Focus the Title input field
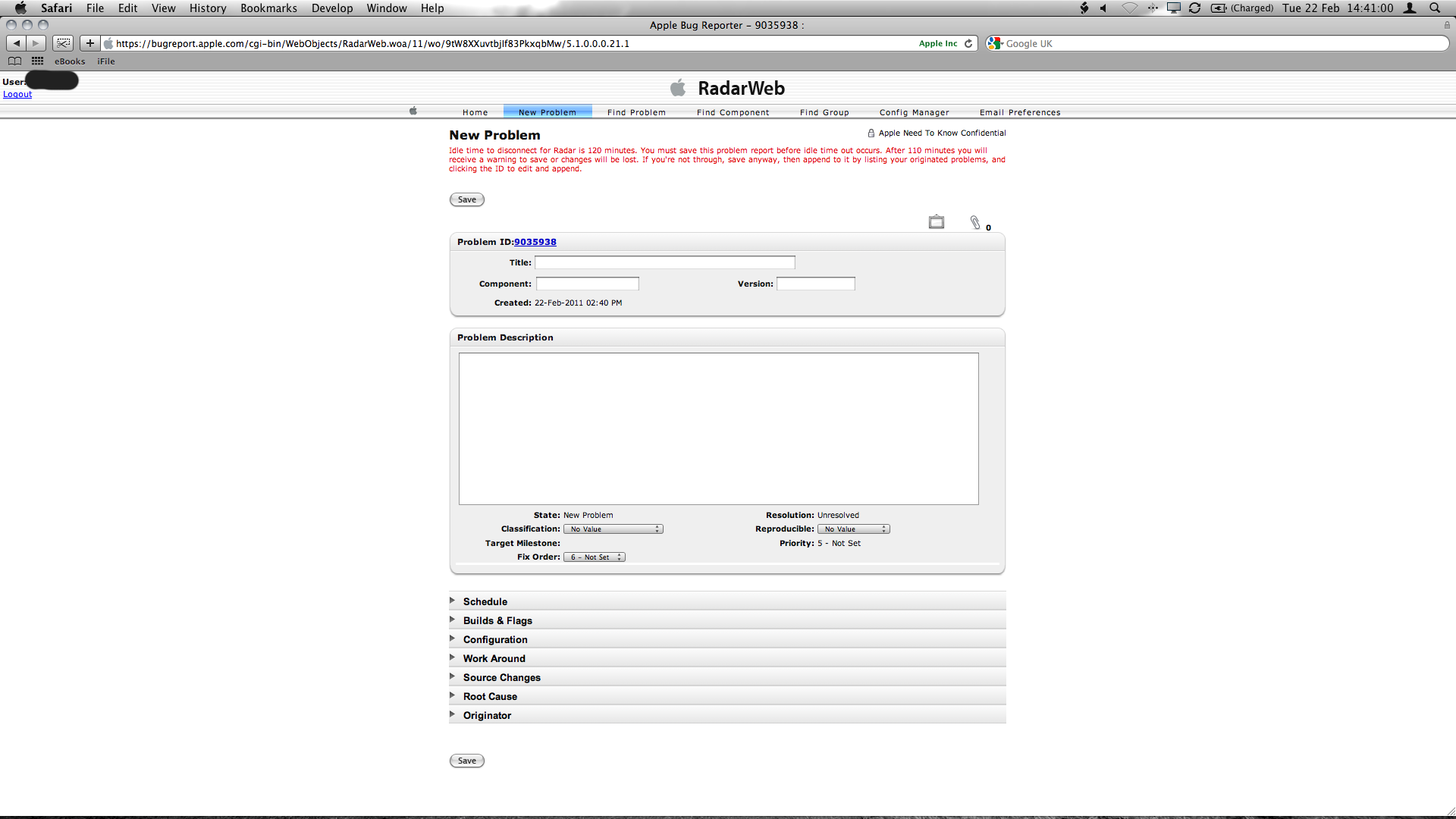 click(x=665, y=262)
